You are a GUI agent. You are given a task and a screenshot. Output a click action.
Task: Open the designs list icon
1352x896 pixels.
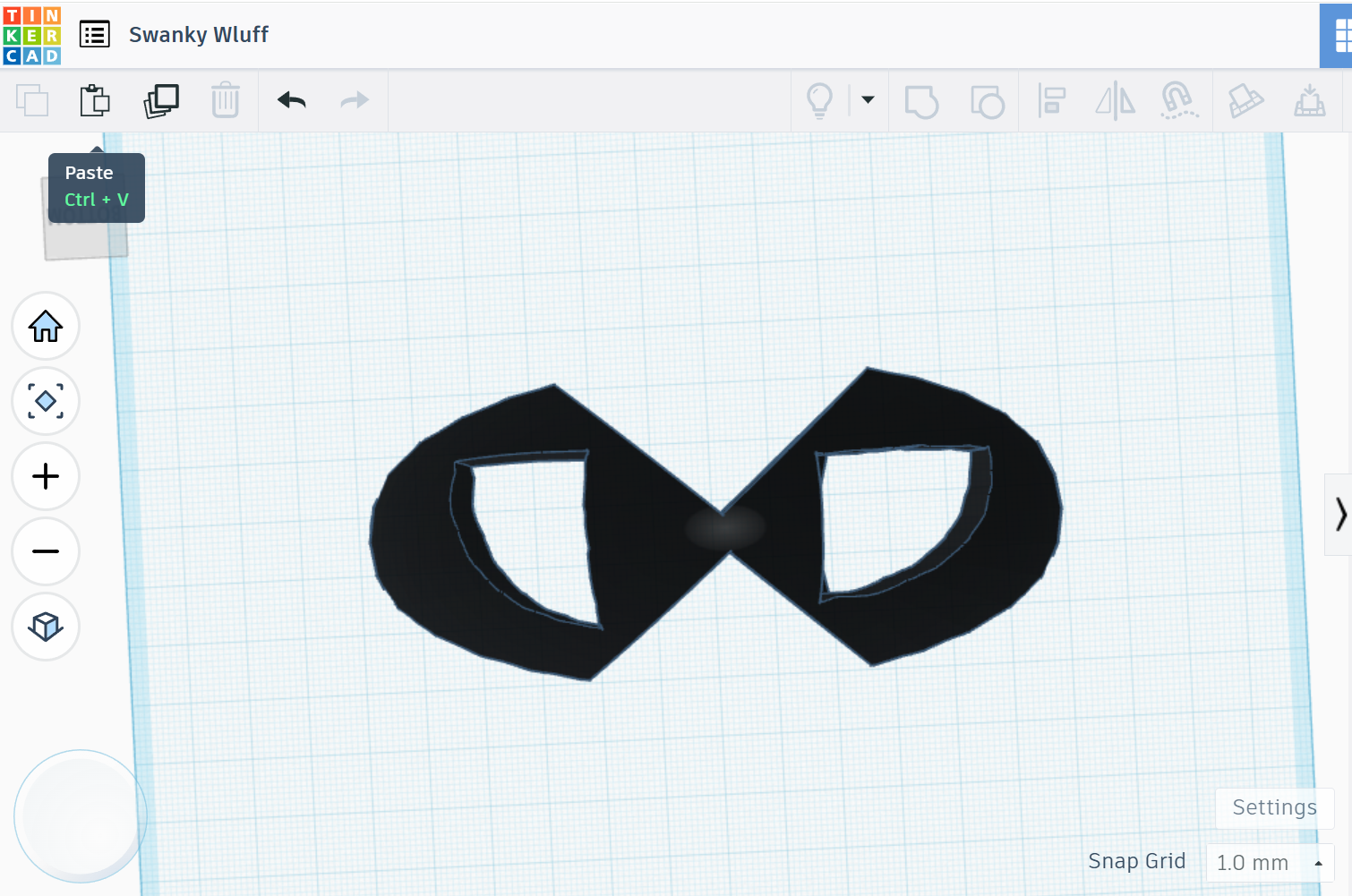(x=95, y=35)
